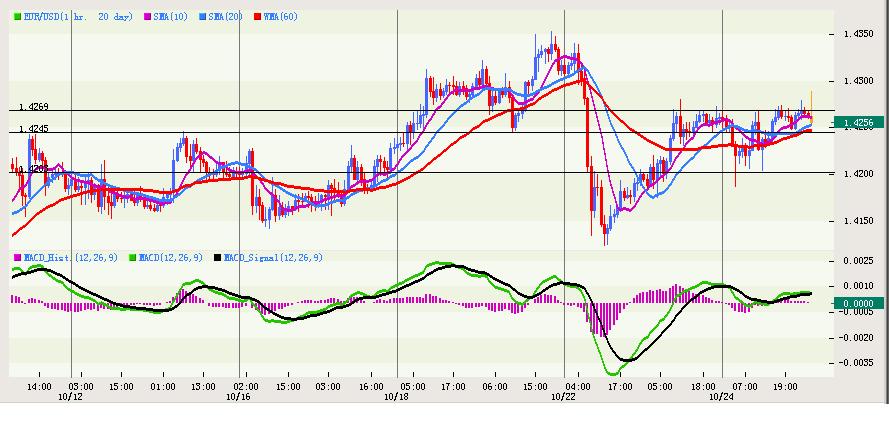Screen dimensions: 889x432
Task: Select the EUR/USD (1 hr. 20 day) label
Action: pyautogui.click(x=78, y=17)
